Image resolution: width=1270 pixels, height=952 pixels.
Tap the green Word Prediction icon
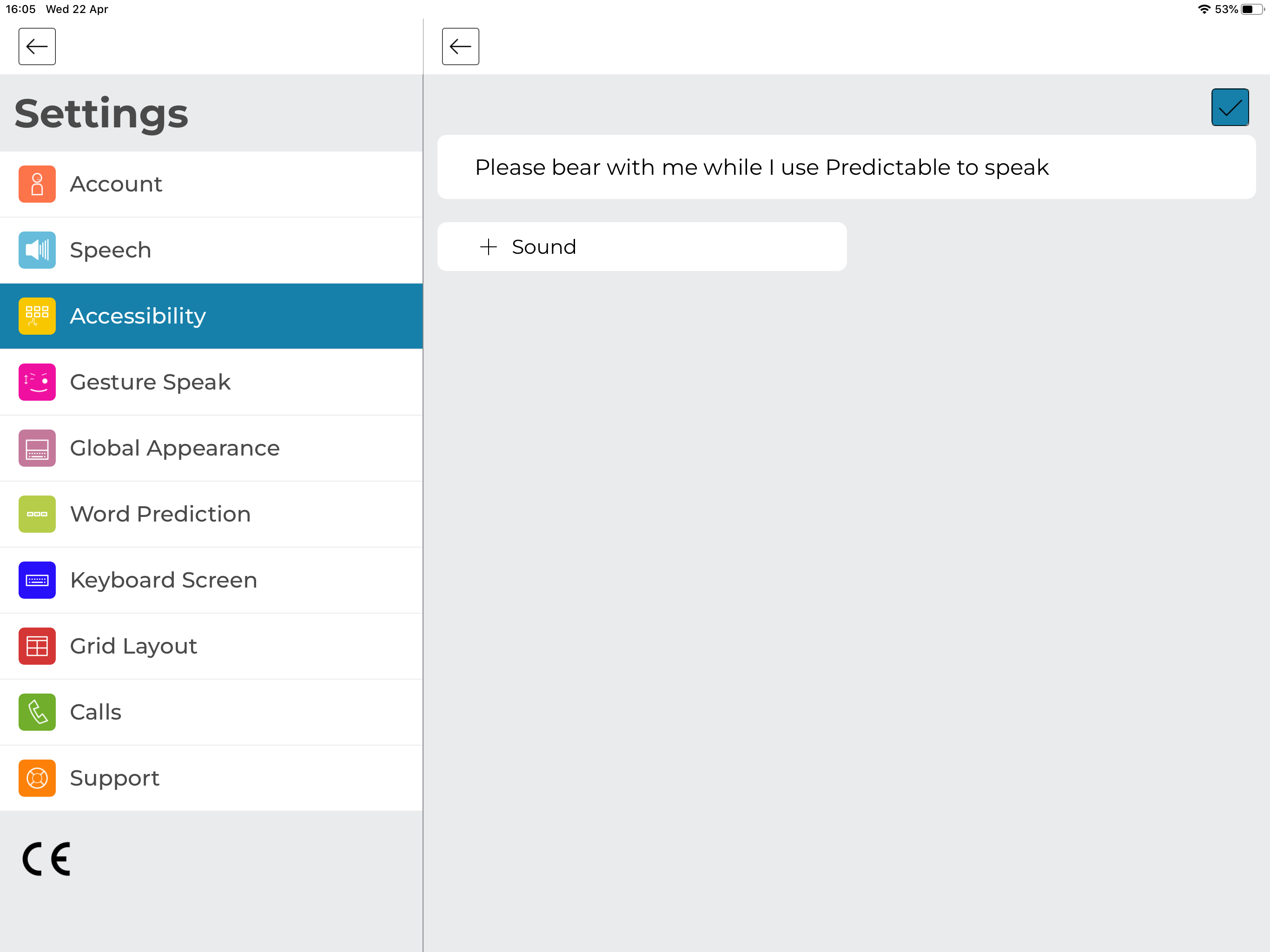(x=37, y=515)
